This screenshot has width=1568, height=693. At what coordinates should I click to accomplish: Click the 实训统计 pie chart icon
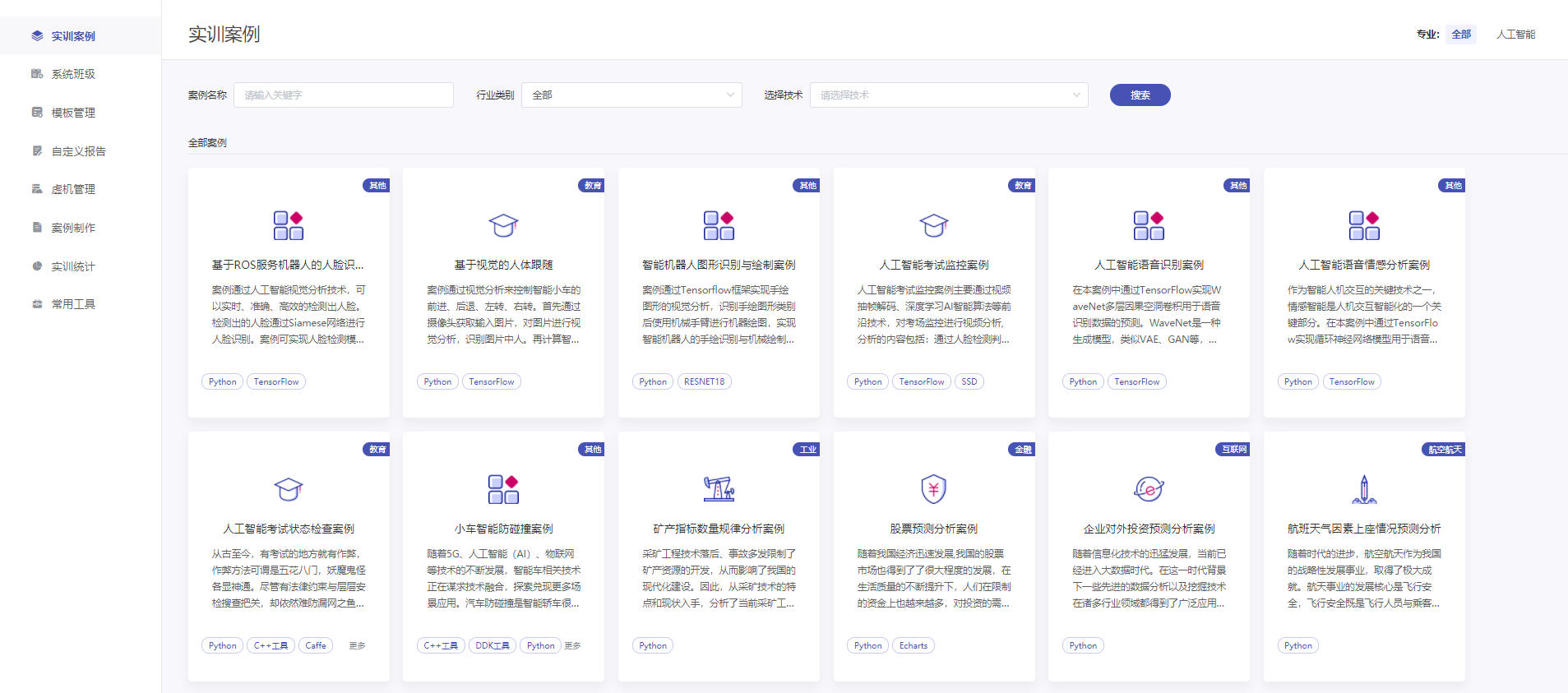click(x=37, y=266)
